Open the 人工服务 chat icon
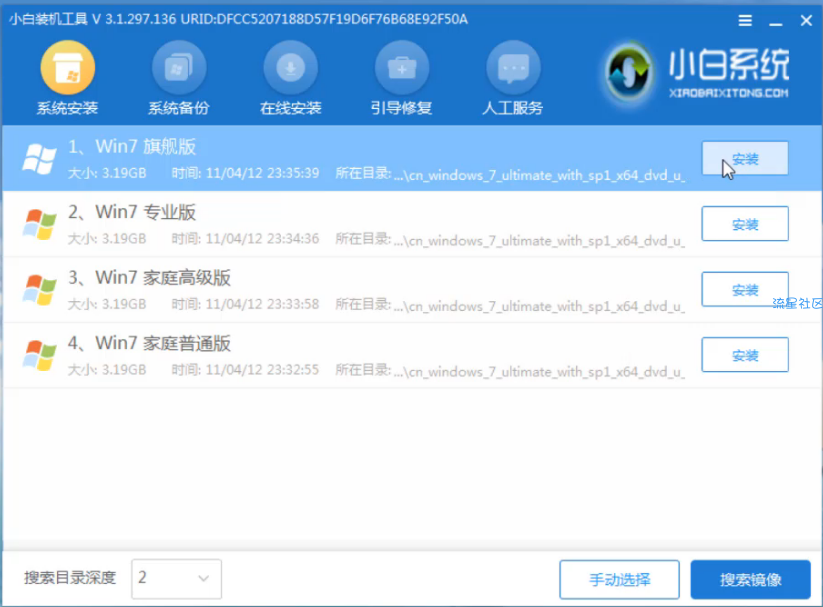 pos(513,68)
